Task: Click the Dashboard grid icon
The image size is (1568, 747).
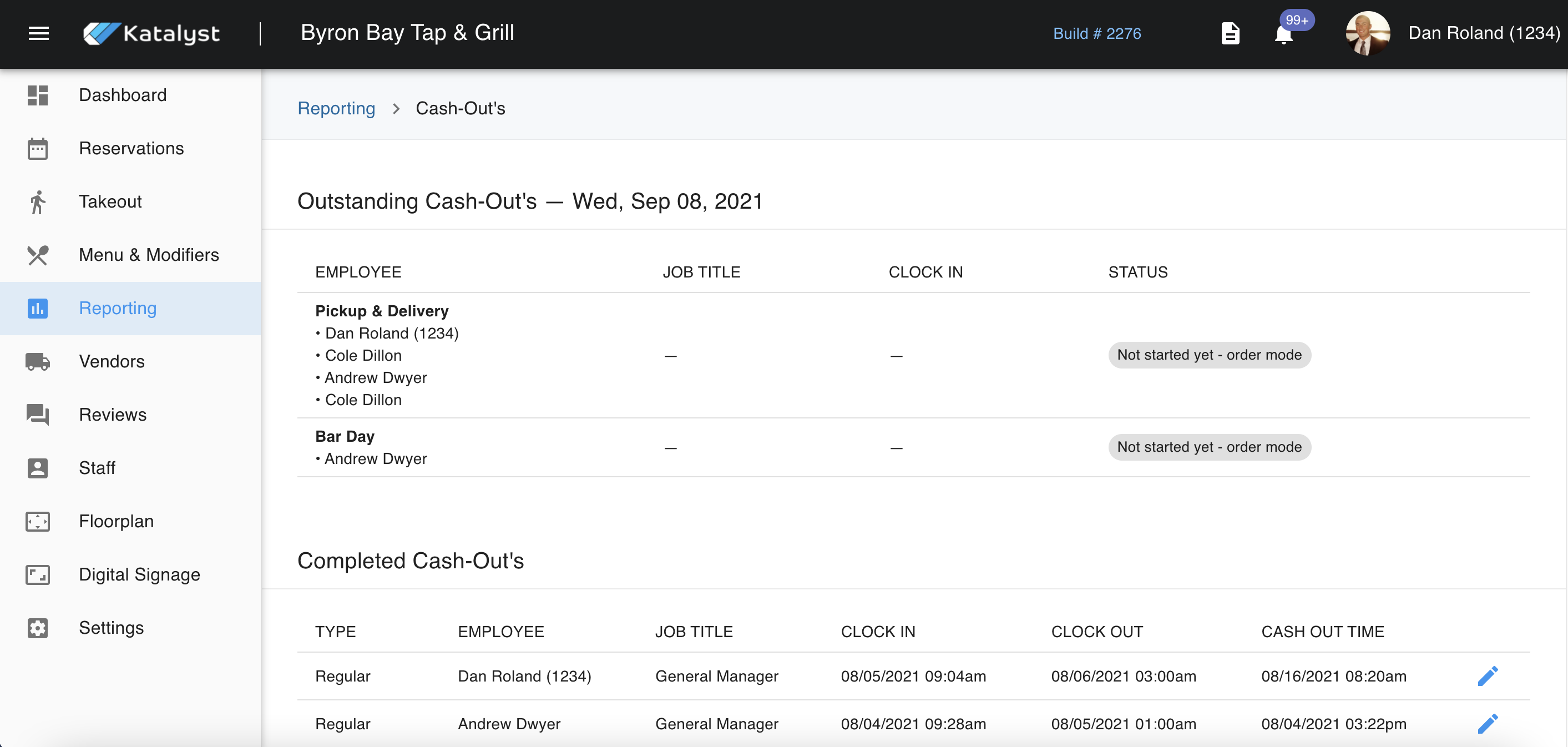Action: 38,95
